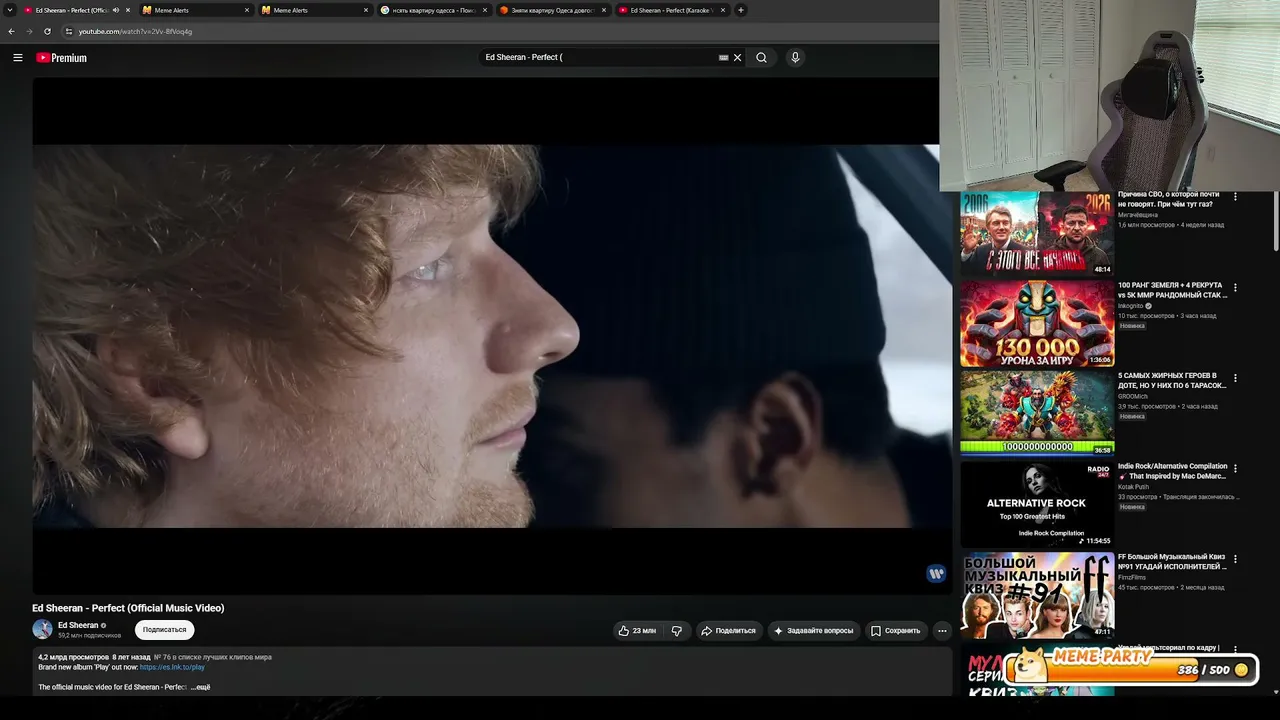Open options for FF Большой Музыкальный Квиз

[1235, 560]
